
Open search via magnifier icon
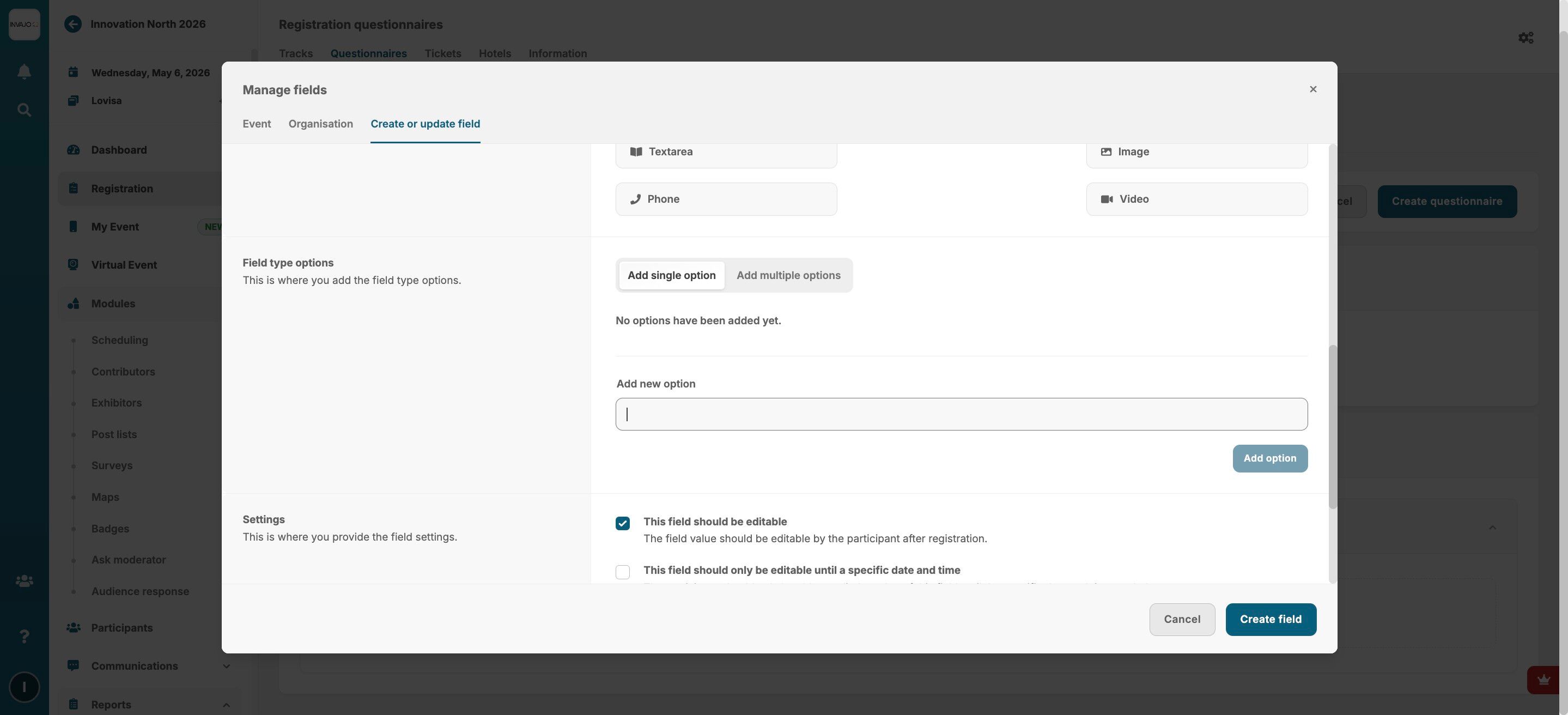coord(24,110)
